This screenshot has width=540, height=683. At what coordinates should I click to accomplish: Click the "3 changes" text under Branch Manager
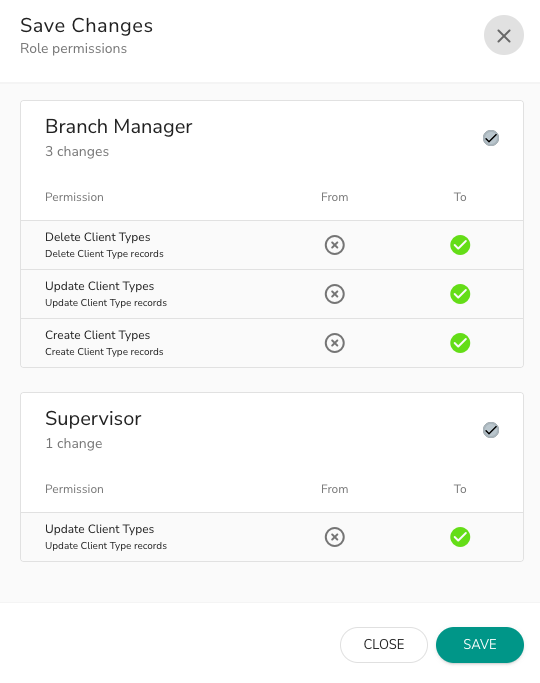click(x=77, y=151)
